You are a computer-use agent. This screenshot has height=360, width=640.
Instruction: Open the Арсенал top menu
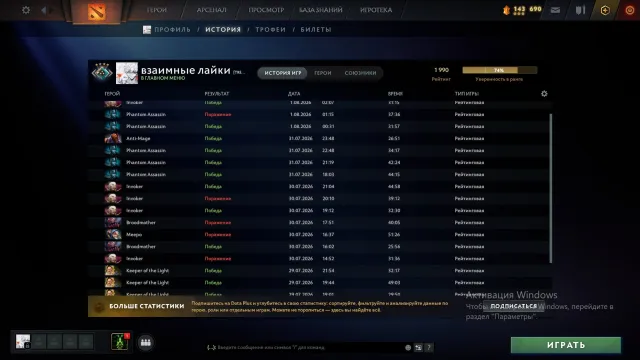[211, 10]
